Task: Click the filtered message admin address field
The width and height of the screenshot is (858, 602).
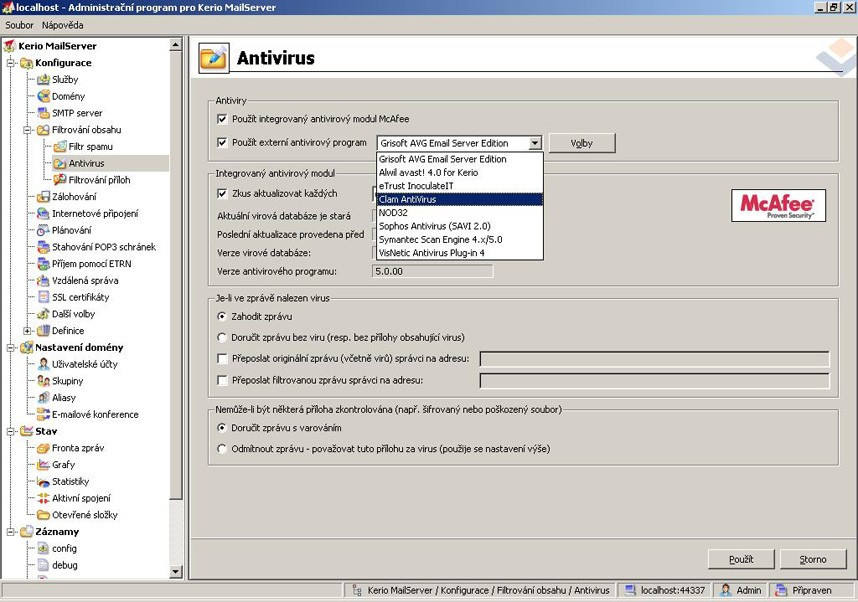Action: tap(654, 380)
